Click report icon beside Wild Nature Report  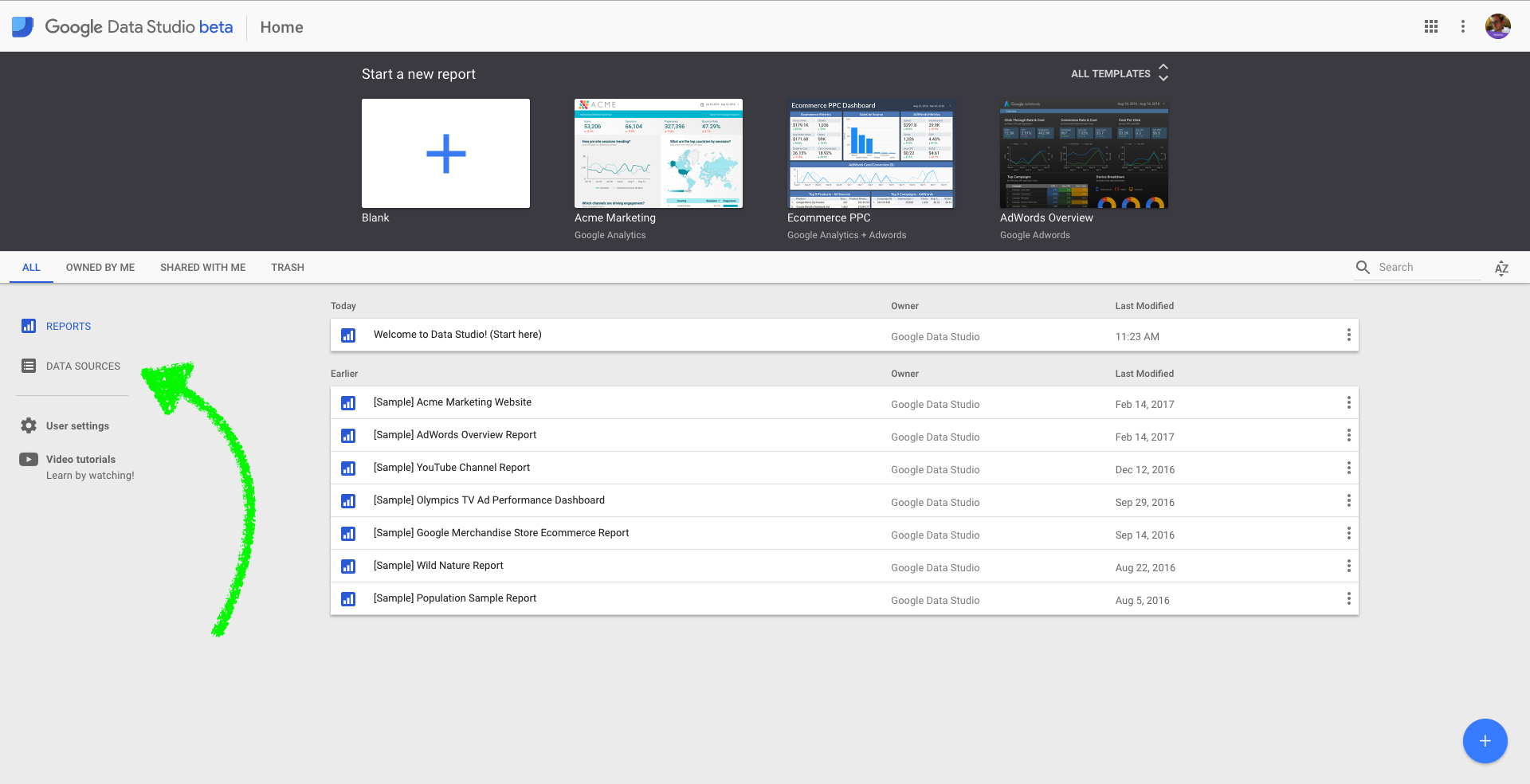[348, 566]
